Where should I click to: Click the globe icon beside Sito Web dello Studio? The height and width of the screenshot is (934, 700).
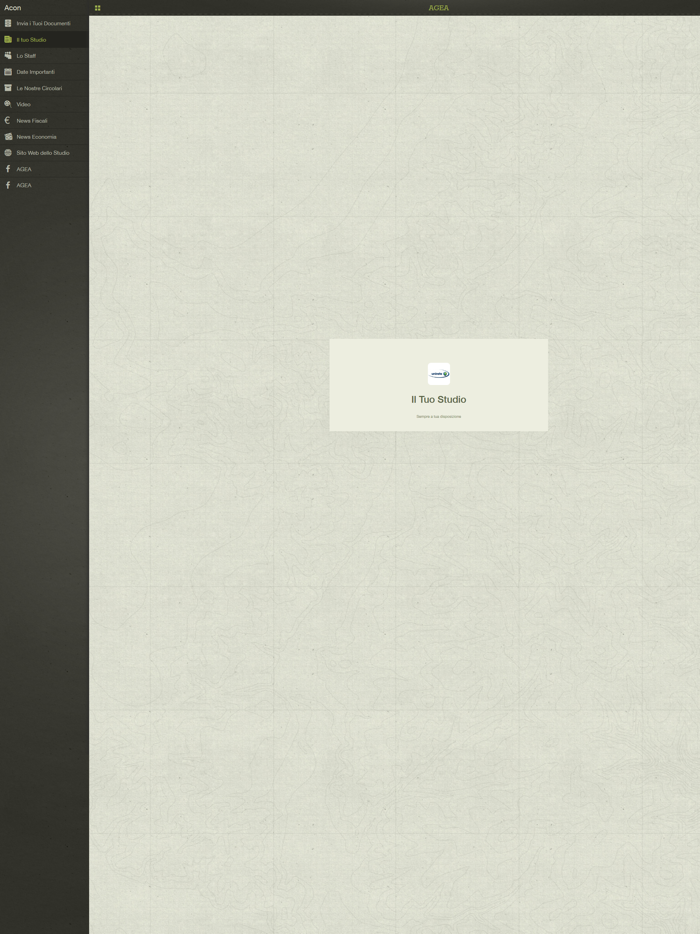point(8,152)
